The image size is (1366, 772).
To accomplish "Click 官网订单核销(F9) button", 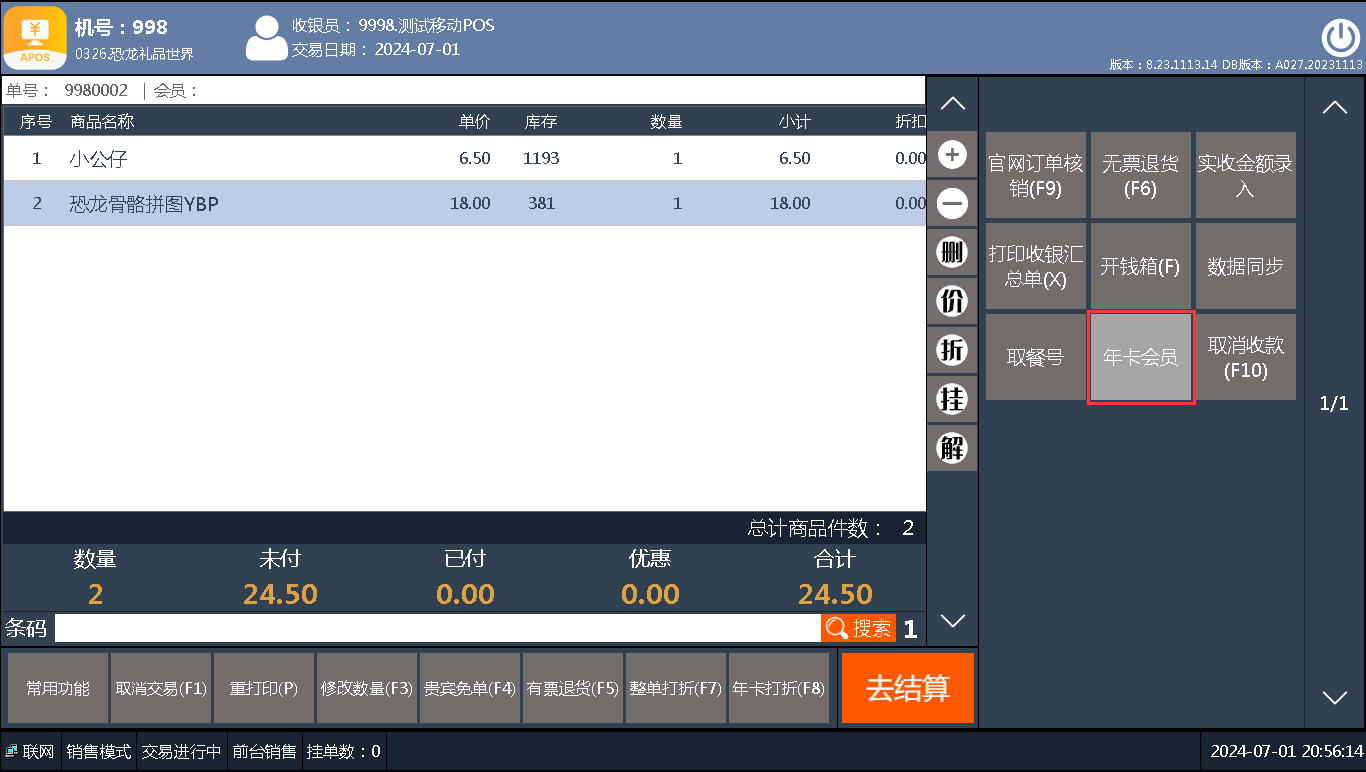I will pyautogui.click(x=1036, y=175).
